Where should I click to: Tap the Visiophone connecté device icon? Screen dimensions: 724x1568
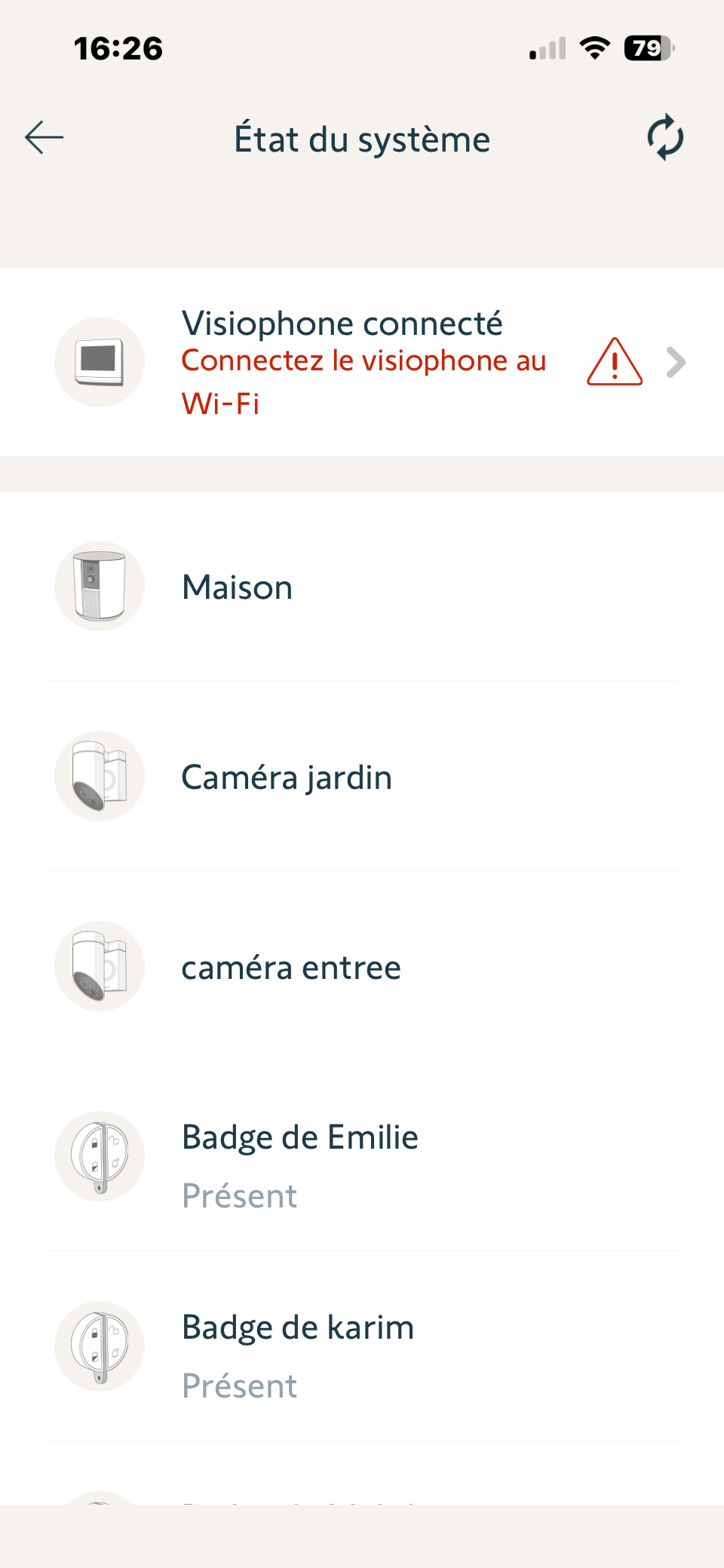point(100,362)
